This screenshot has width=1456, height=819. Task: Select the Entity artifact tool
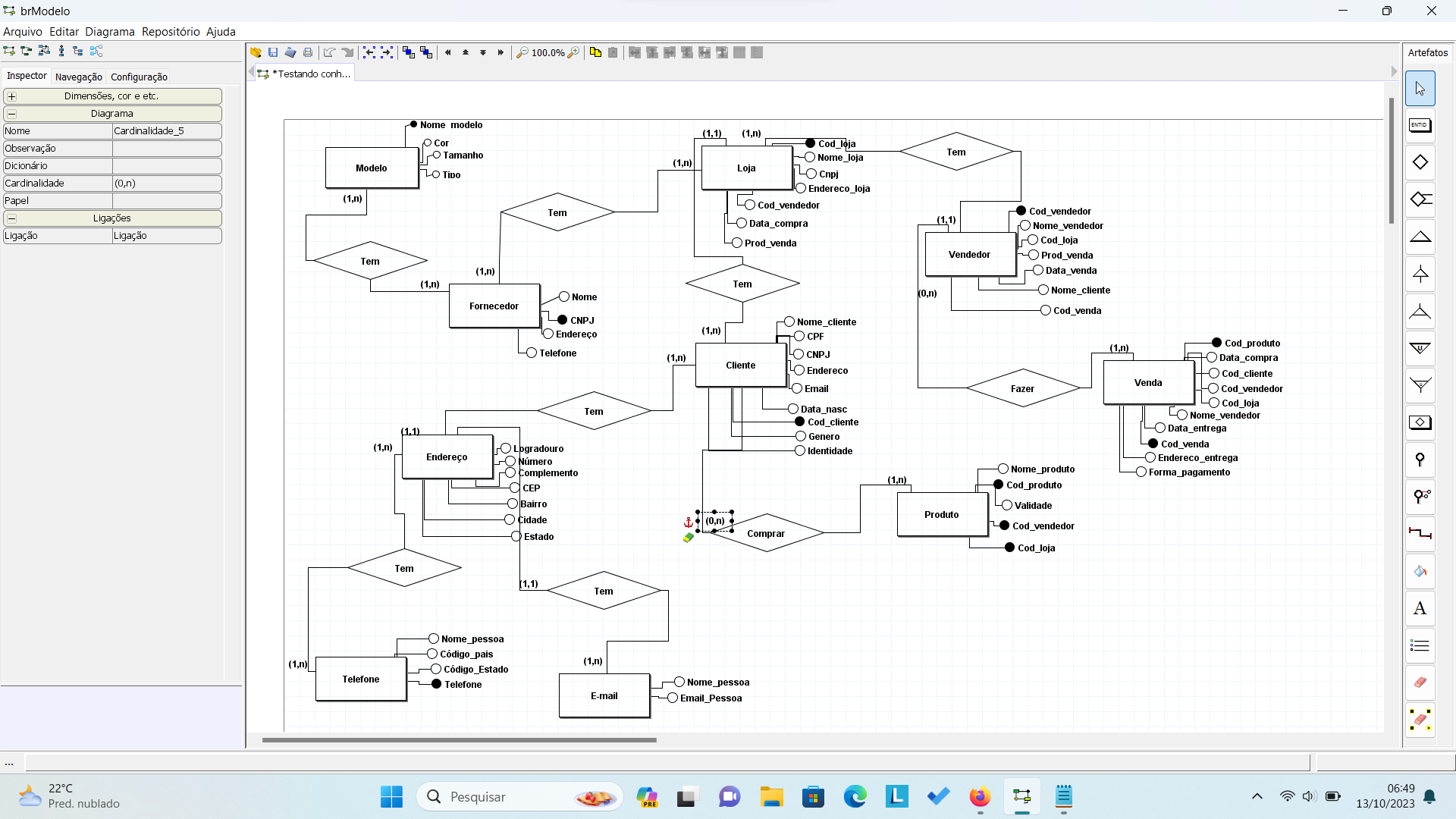(1420, 126)
